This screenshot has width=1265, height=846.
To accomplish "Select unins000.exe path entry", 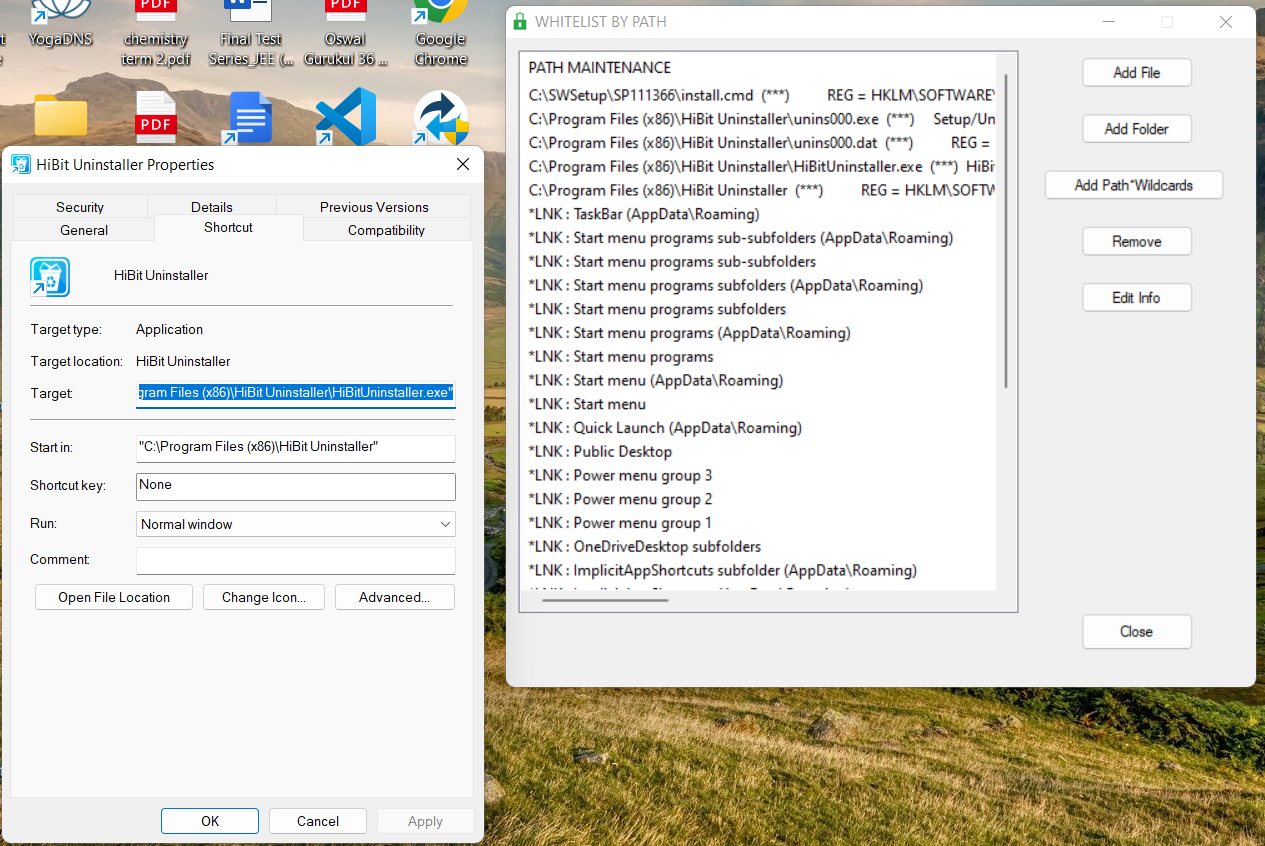I will [x=762, y=119].
